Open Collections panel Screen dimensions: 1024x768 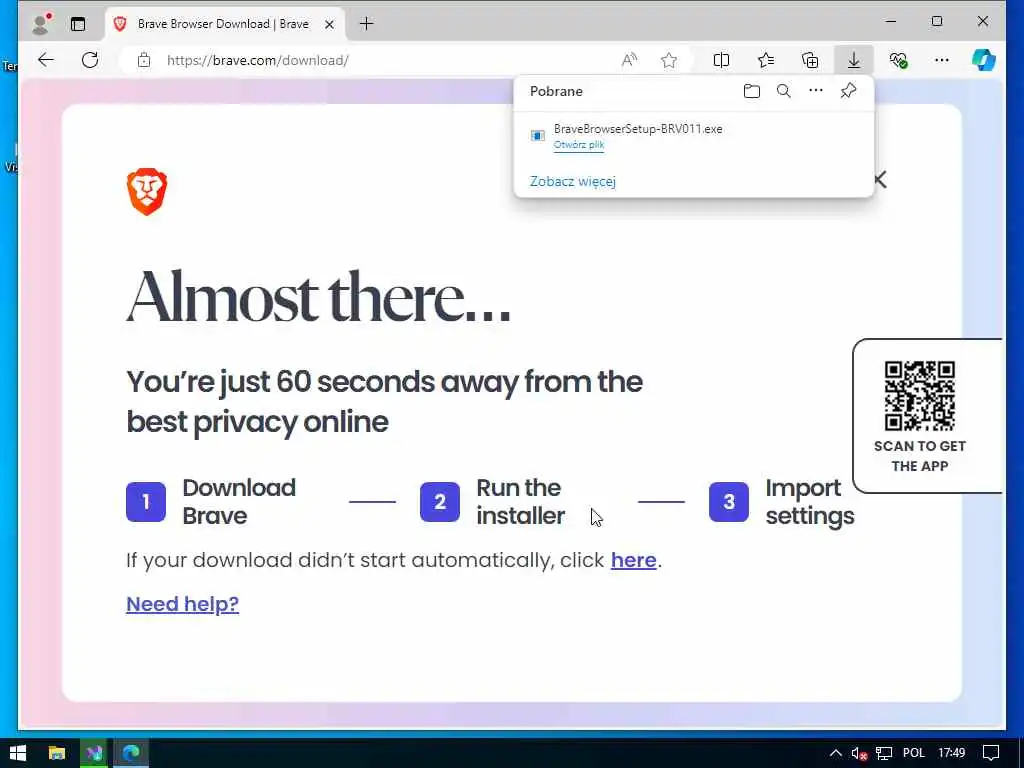click(x=810, y=60)
